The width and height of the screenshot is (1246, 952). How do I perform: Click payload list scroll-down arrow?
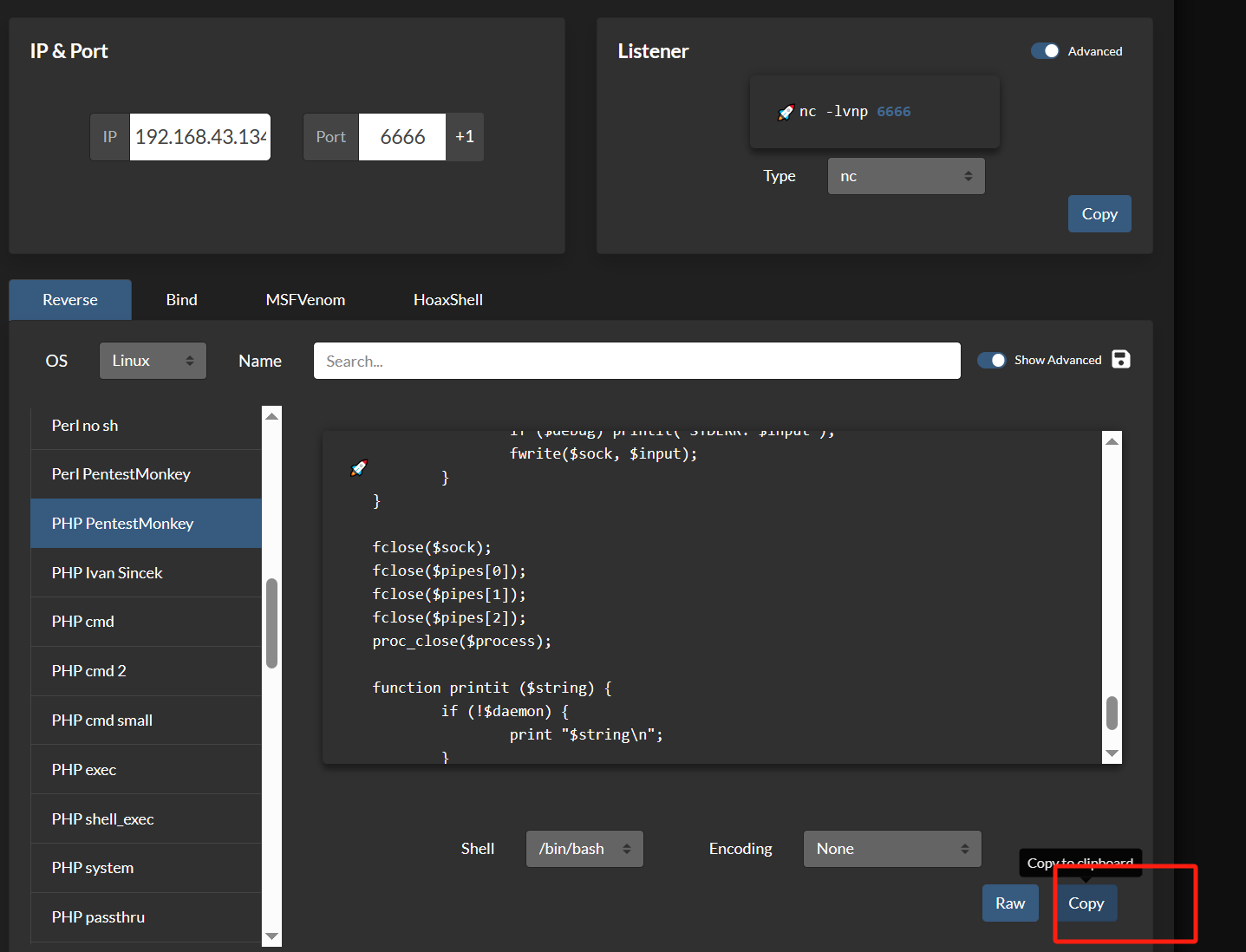pyautogui.click(x=272, y=936)
